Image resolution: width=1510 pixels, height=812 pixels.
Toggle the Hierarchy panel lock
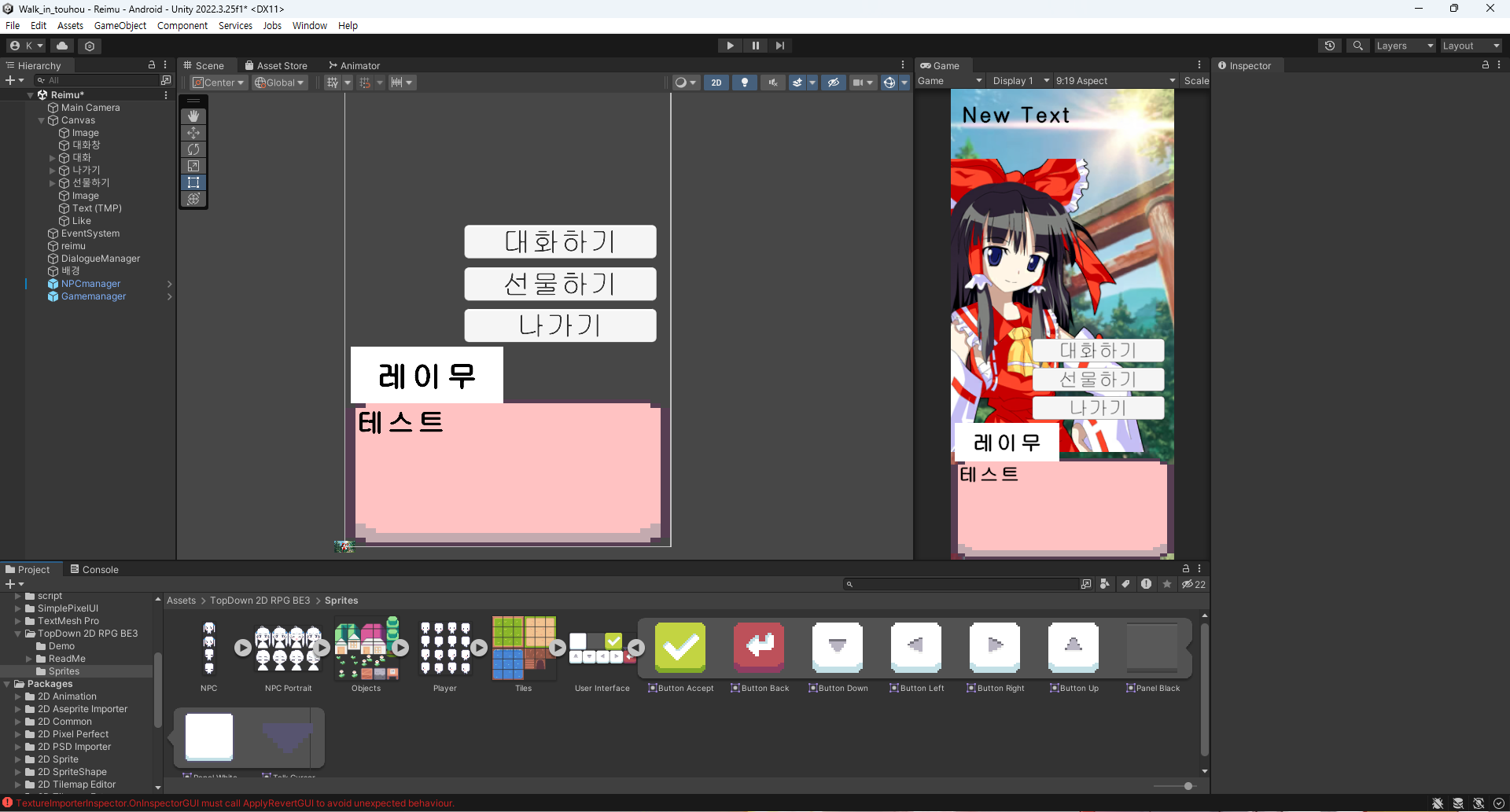[x=152, y=65]
